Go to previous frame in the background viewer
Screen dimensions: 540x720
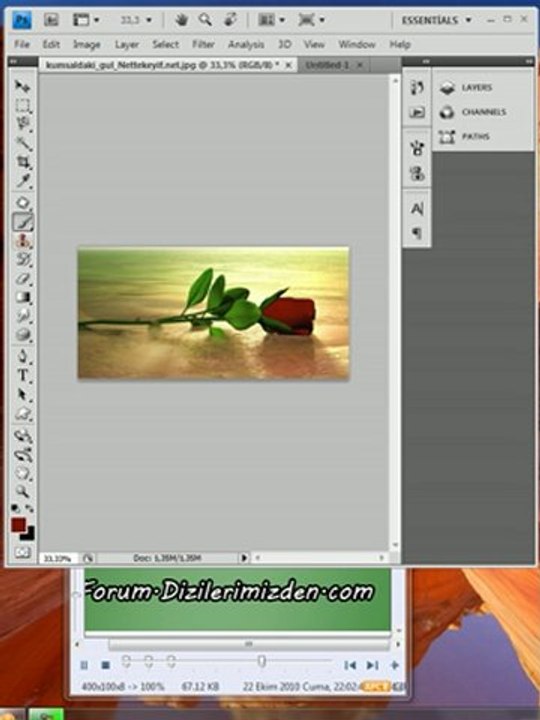click(x=350, y=665)
